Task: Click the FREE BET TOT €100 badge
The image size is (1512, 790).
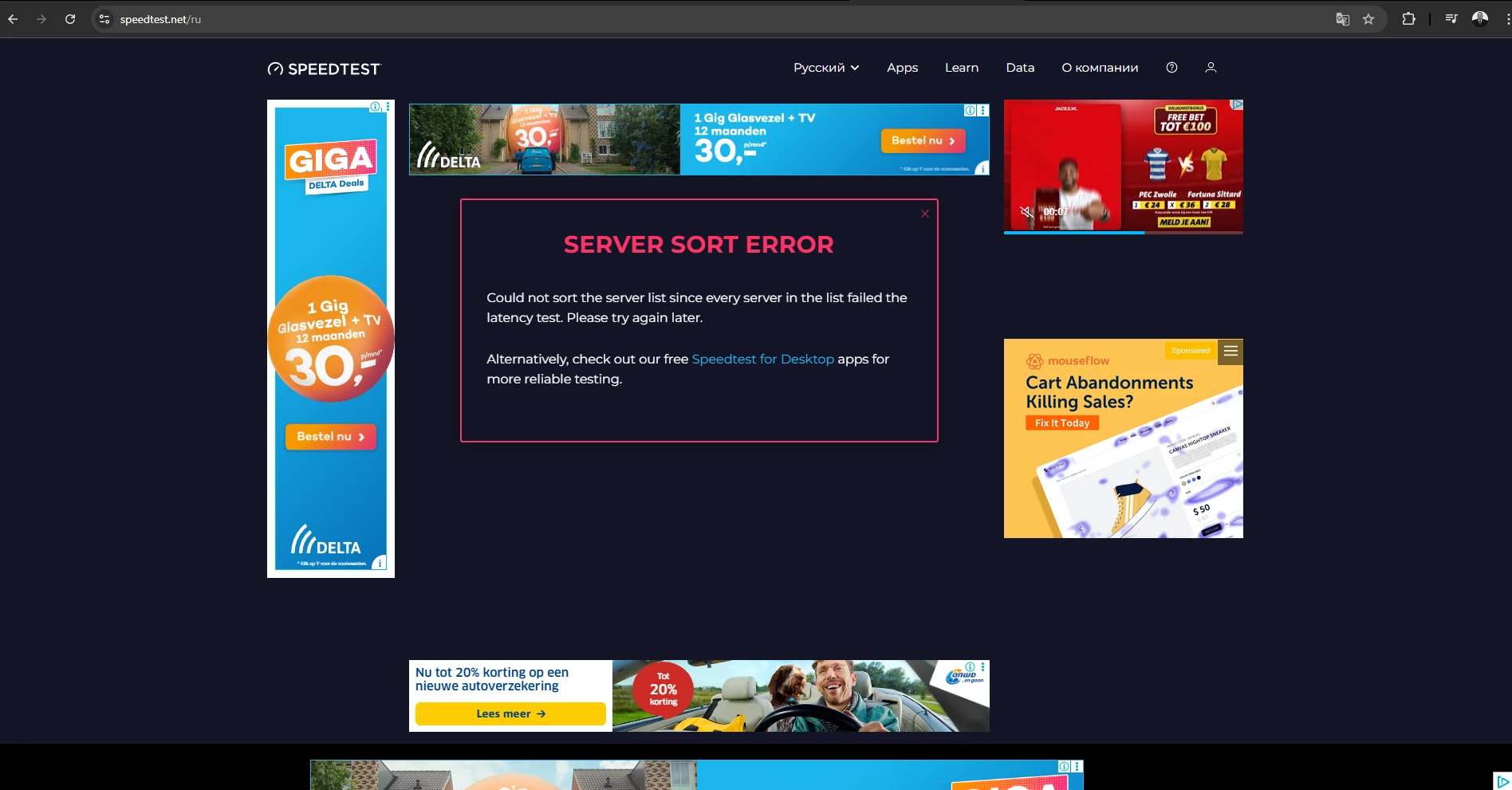Action: point(1186,121)
